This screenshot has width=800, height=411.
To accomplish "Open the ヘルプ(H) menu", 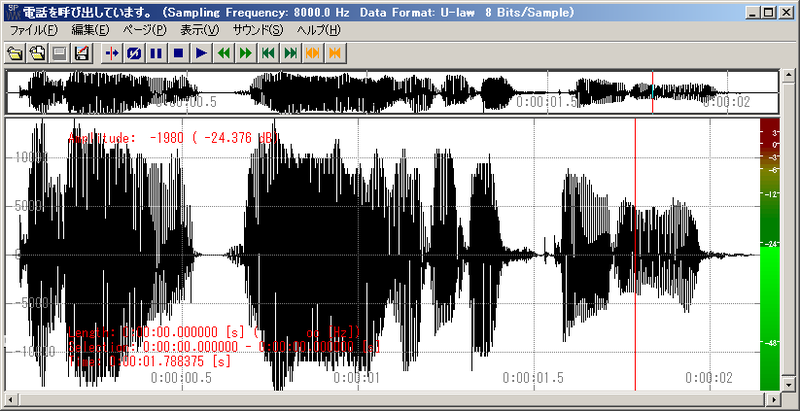I will tap(320, 30).
